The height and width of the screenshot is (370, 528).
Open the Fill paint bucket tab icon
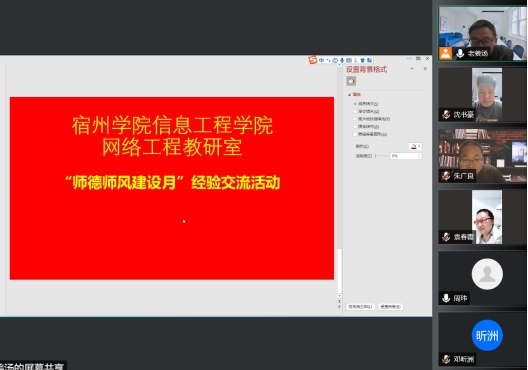click(351, 81)
